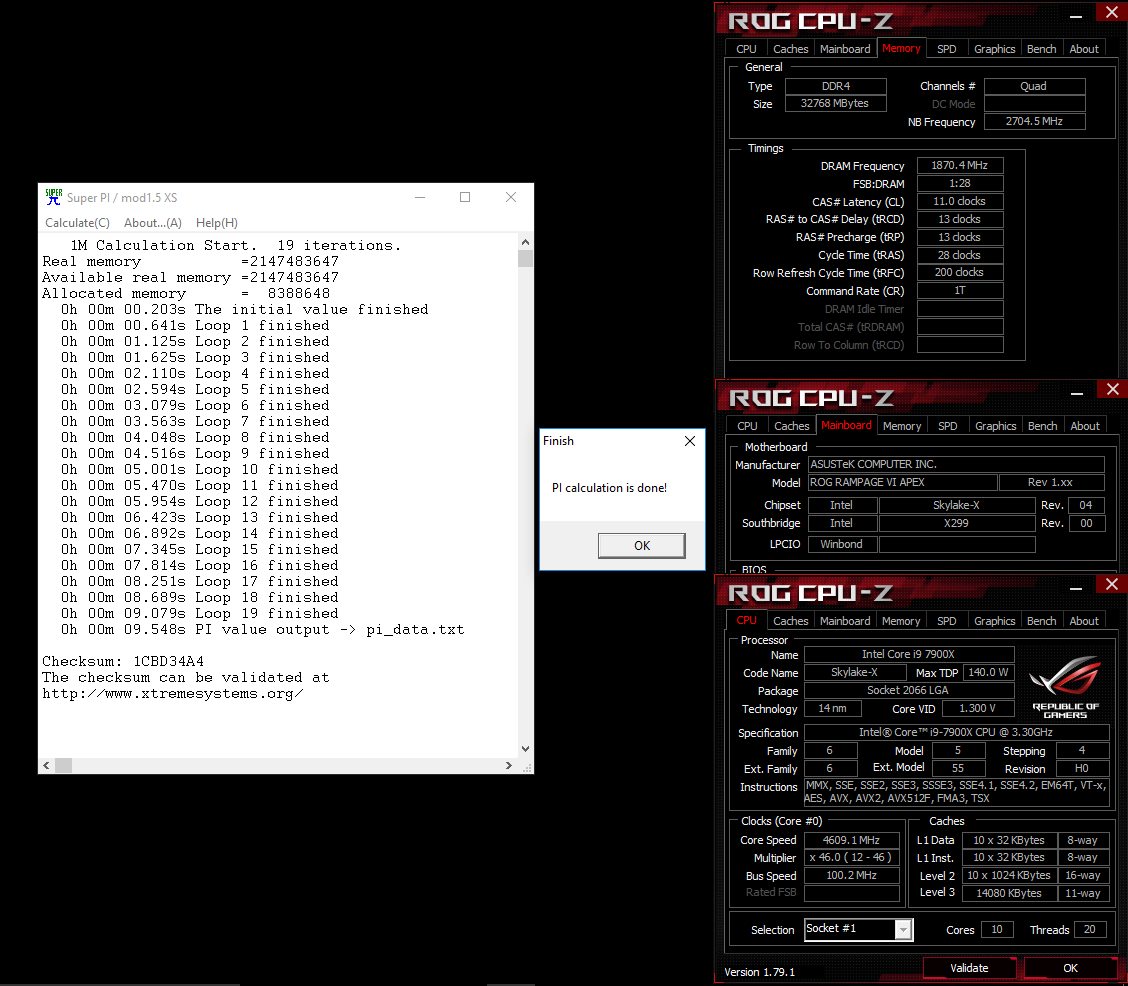Click Super PI horizontal scrollbar right arrow
Viewport: 1128px width, 986px height.
(x=509, y=765)
